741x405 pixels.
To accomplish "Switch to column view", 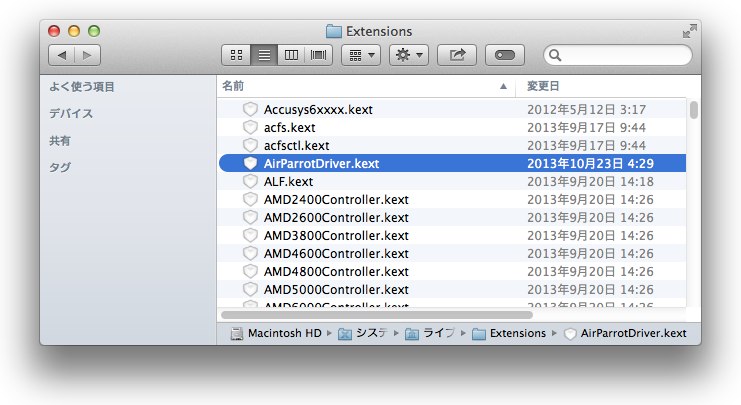I will 291,55.
